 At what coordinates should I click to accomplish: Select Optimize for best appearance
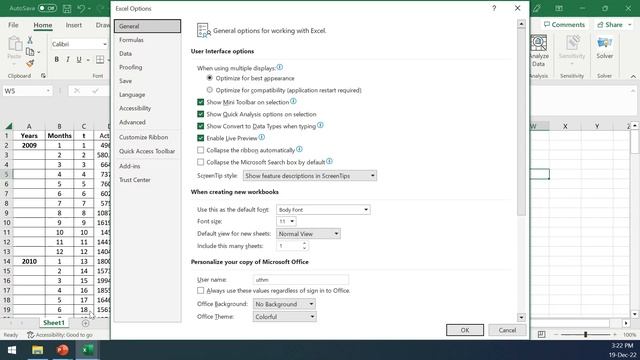(x=210, y=78)
